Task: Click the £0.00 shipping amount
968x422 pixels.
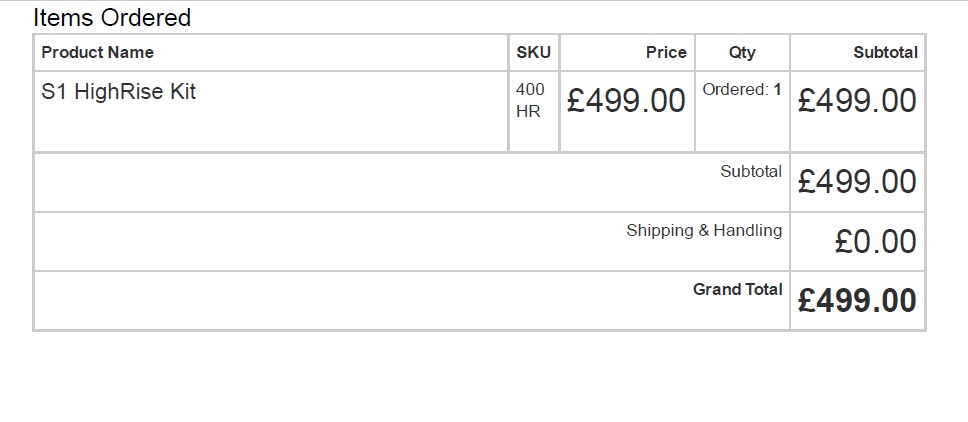Action: 876,241
